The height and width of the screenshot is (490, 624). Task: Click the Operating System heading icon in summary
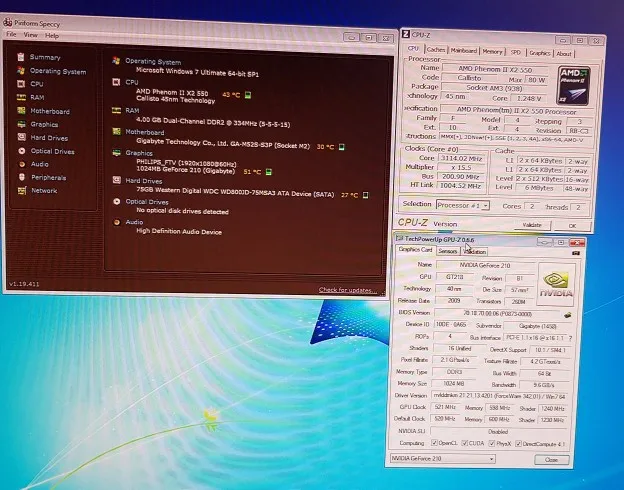(x=116, y=61)
